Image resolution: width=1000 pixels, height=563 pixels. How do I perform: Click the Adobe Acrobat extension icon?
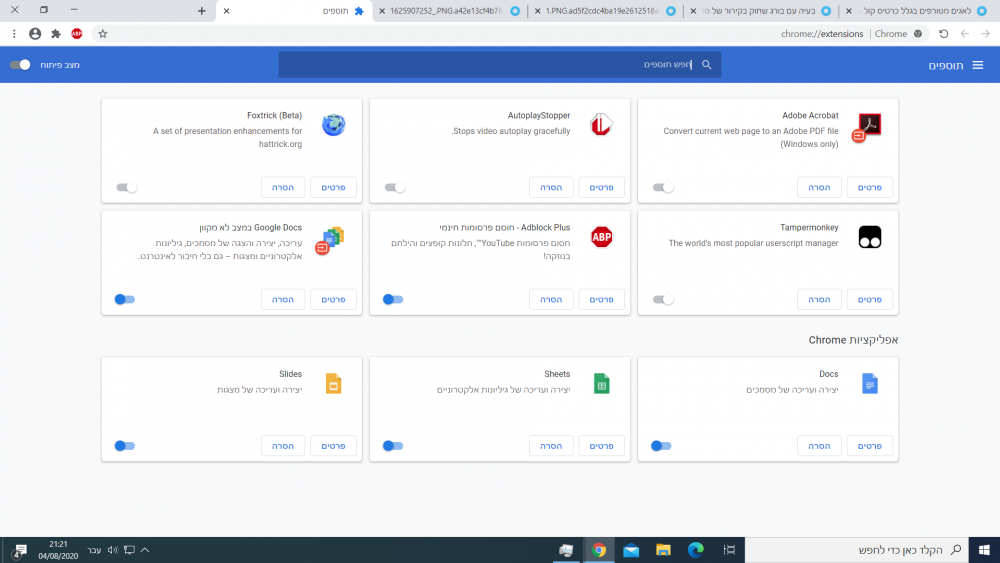(868, 127)
